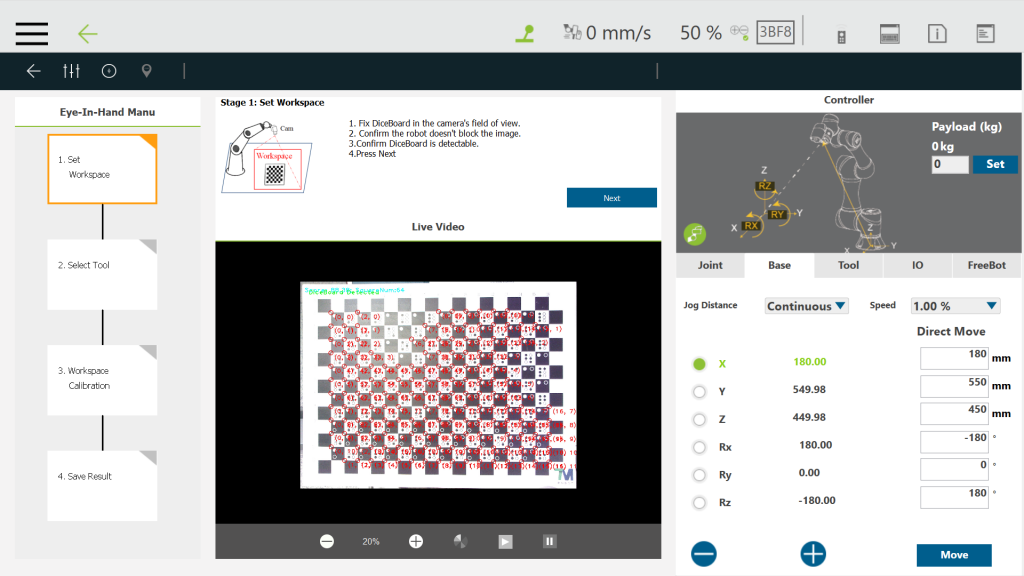Viewport: 1024px width, 576px height.
Task: Click the green back arrow
Action: [x=88, y=34]
